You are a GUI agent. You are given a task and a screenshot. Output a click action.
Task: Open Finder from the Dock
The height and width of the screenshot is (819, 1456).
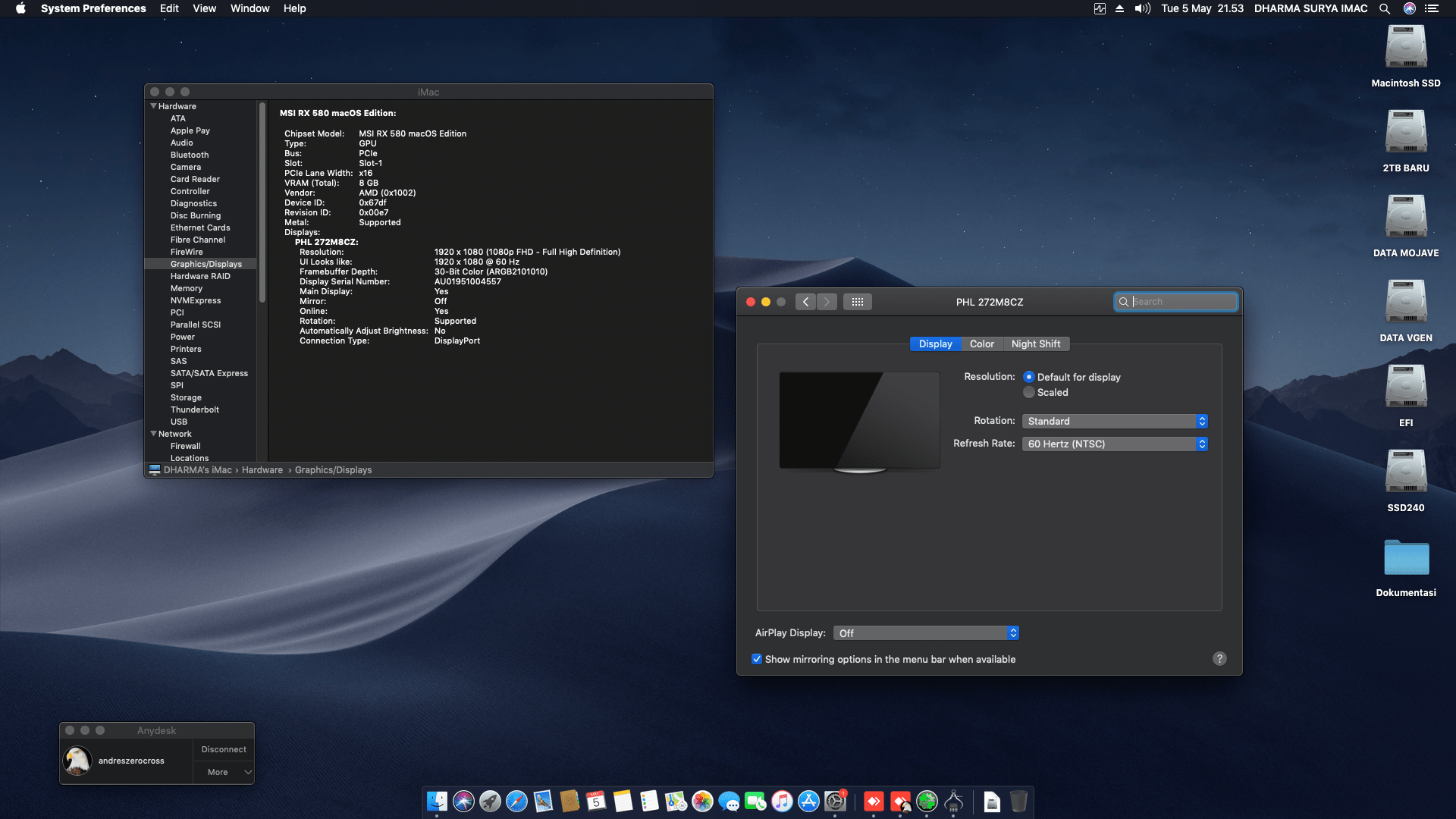437,801
